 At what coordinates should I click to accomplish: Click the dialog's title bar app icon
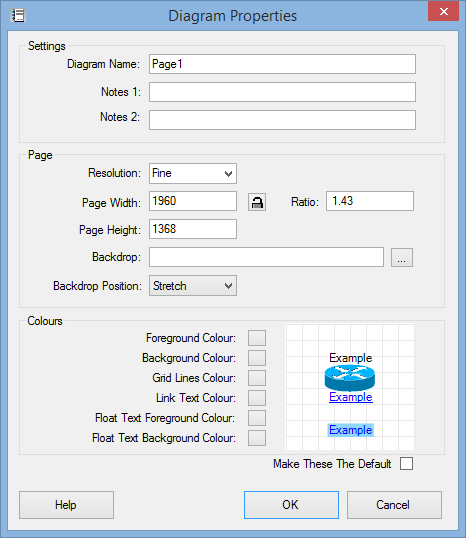(18, 15)
